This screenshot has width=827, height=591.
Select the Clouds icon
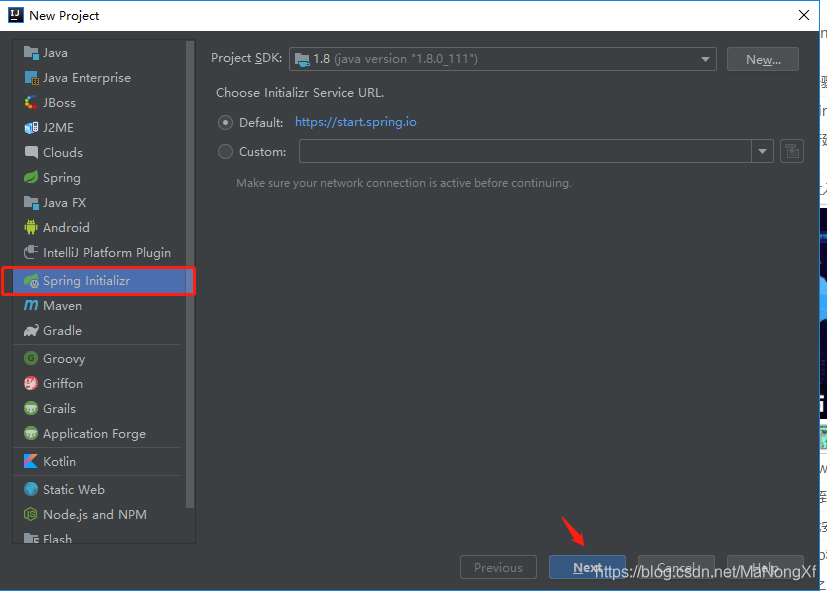31,152
